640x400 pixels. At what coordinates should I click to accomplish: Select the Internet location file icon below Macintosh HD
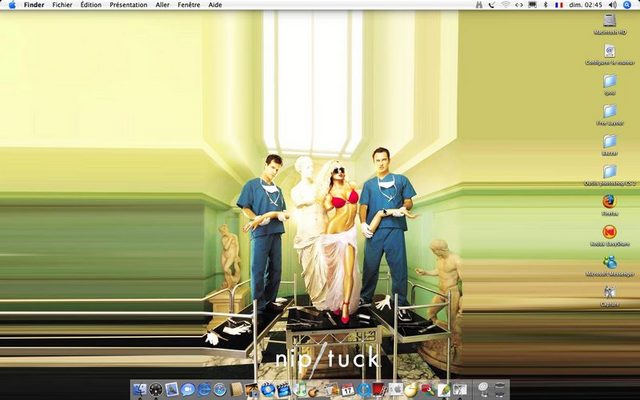(610, 51)
